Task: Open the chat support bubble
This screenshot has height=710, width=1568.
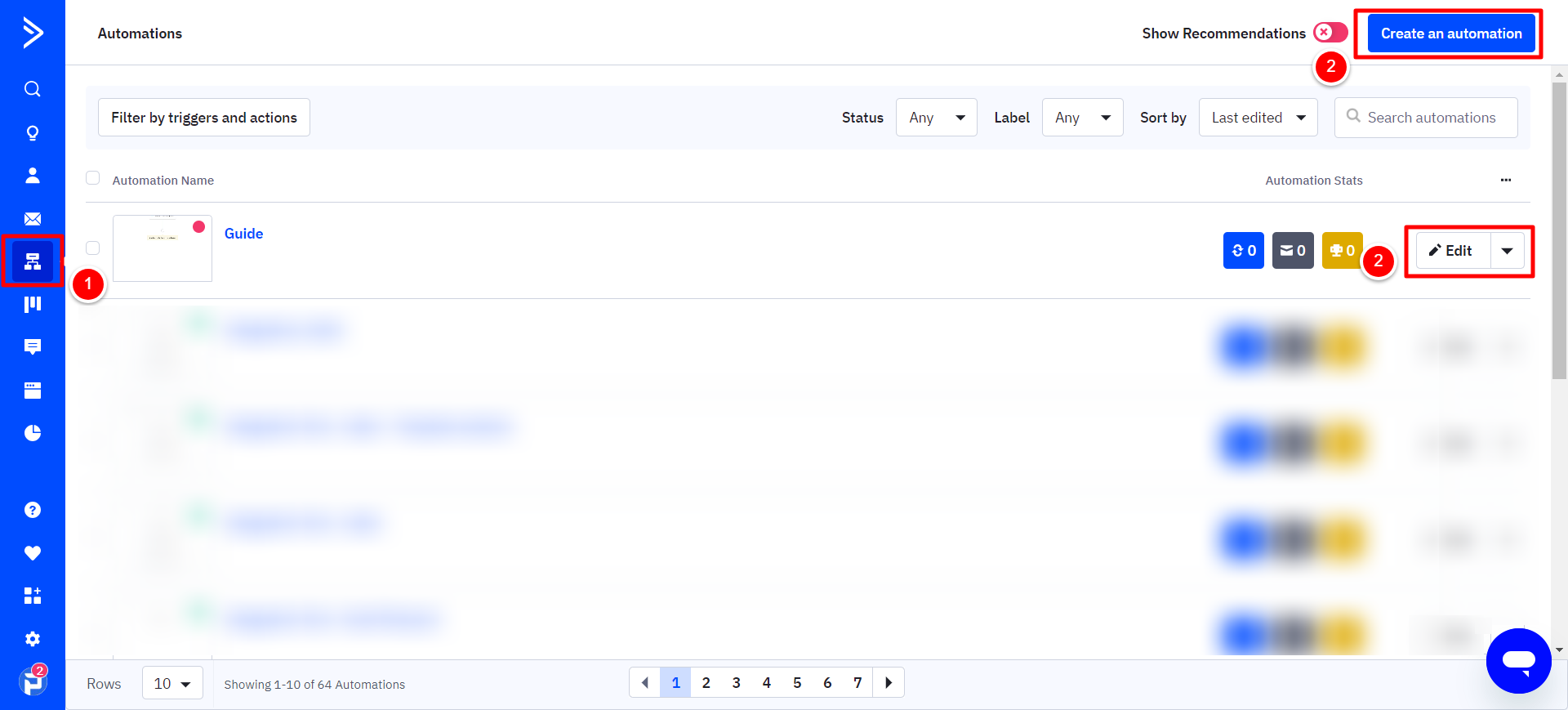Action: coord(1519,661)
